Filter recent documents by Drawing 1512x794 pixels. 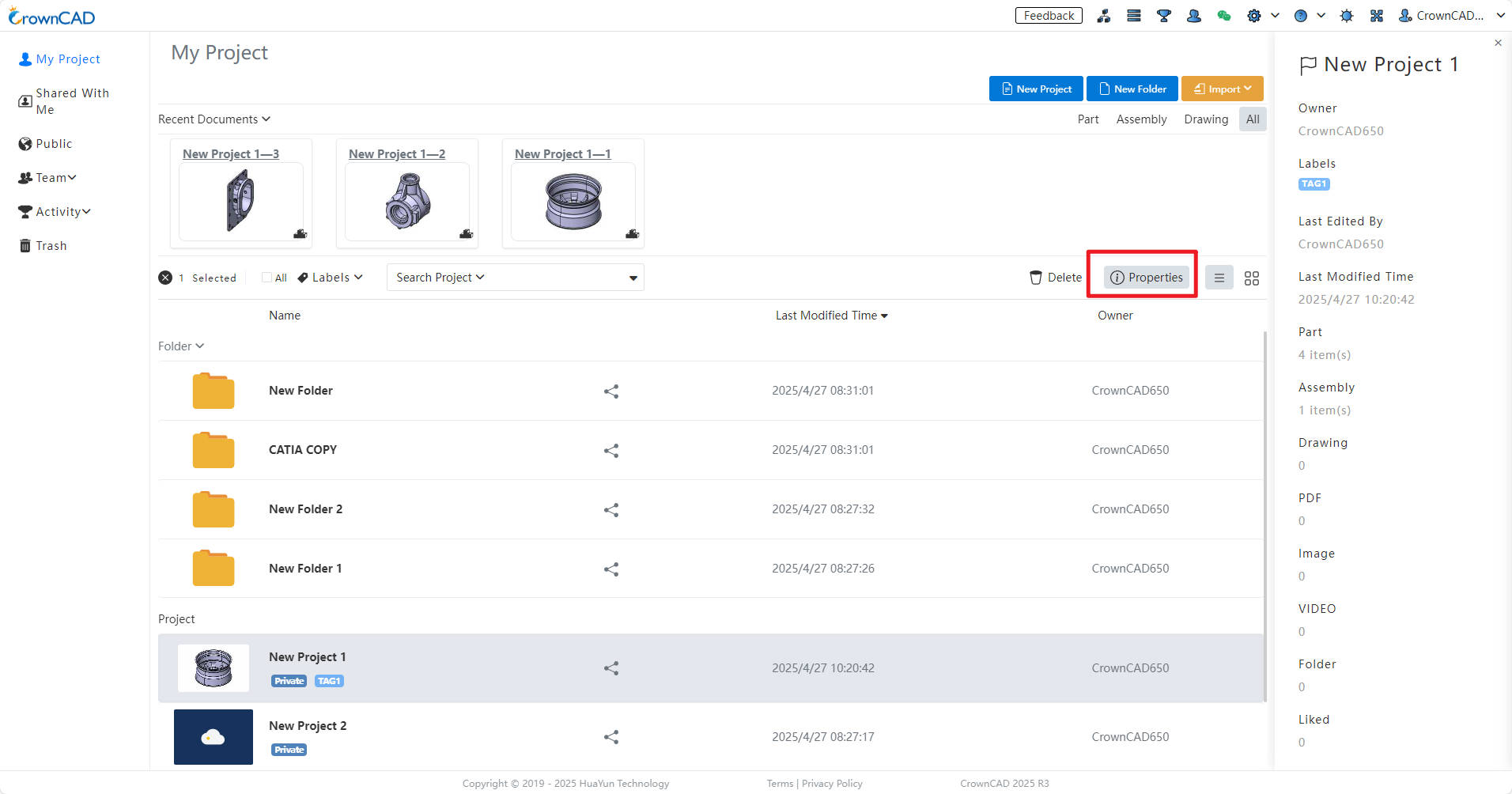point(1206,119)
